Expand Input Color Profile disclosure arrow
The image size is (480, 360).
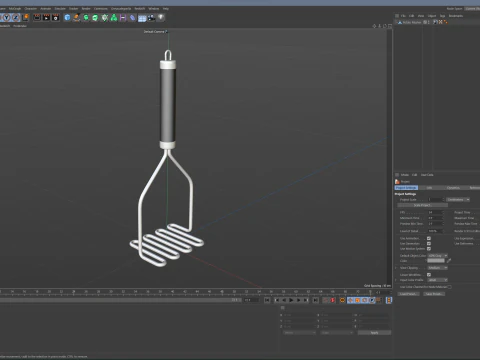tap(396, 280)
